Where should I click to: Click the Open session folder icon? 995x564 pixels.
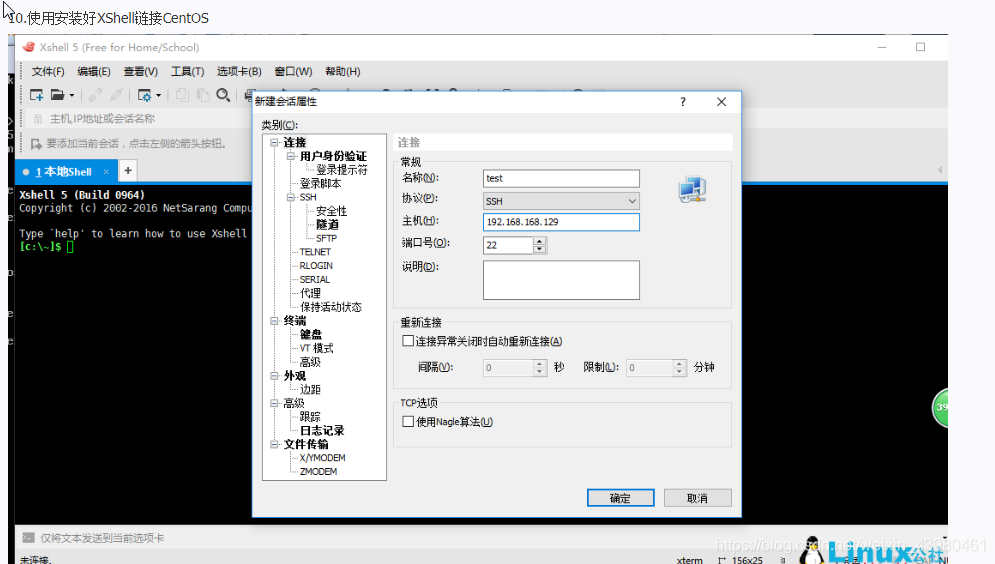(x=58, y=95)
